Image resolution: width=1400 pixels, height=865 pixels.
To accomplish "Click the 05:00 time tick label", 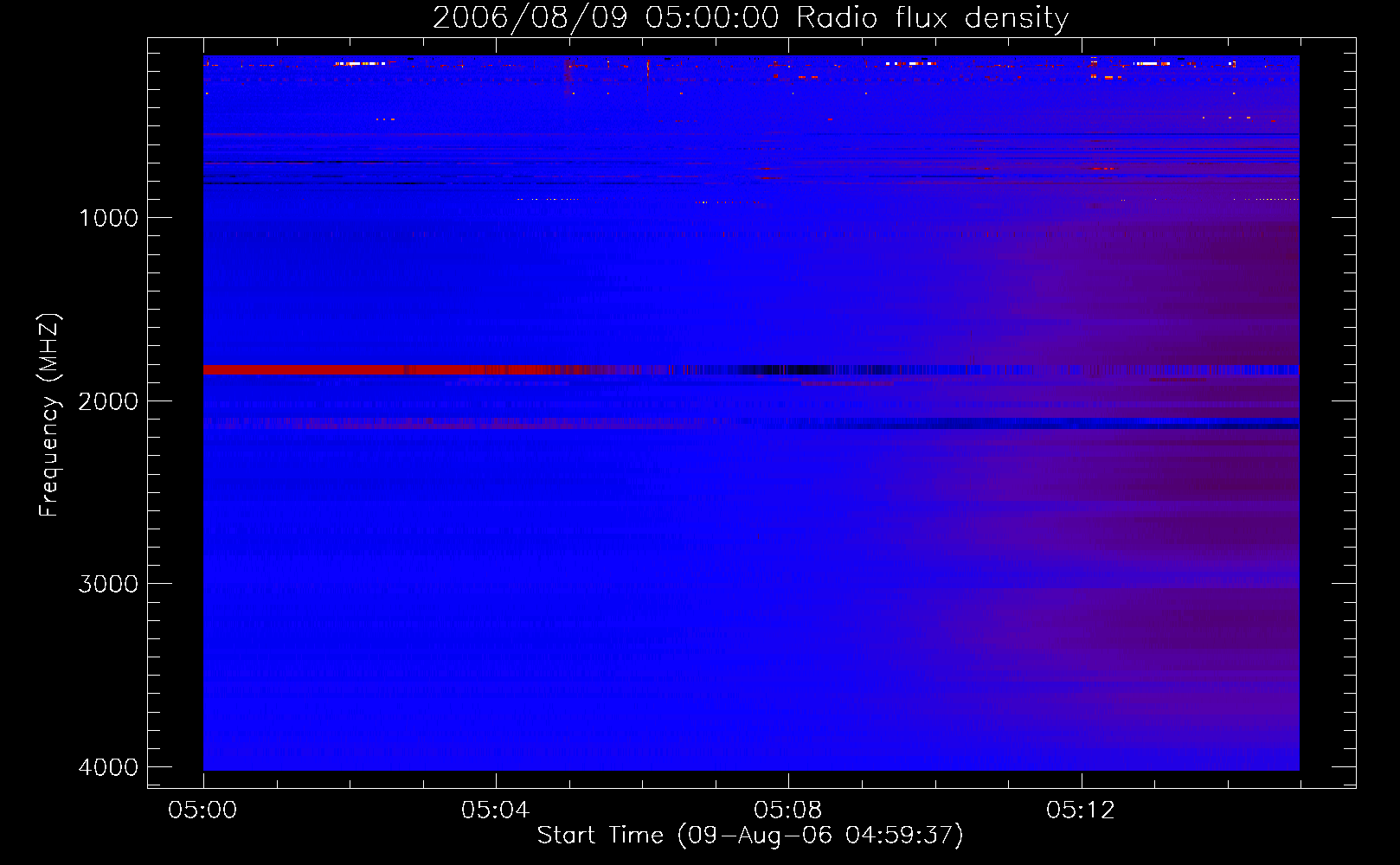I will 203,811.
